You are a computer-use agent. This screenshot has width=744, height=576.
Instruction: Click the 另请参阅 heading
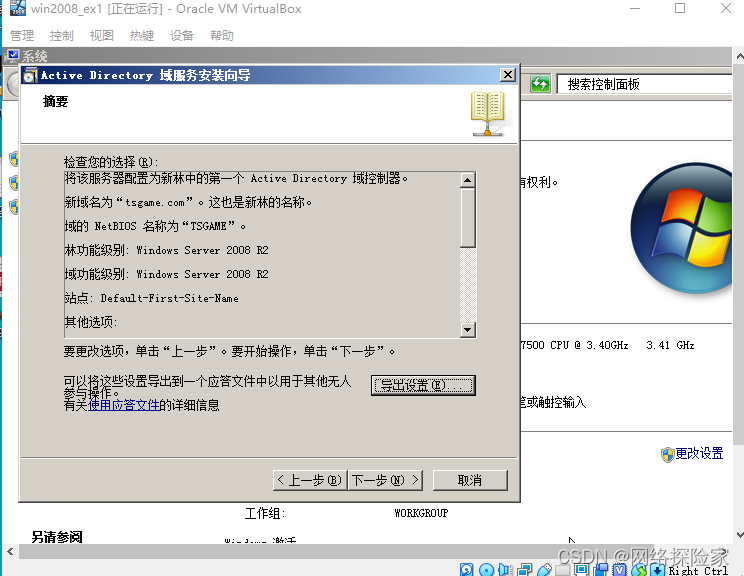pyautogui.click(x=57, y=537)
